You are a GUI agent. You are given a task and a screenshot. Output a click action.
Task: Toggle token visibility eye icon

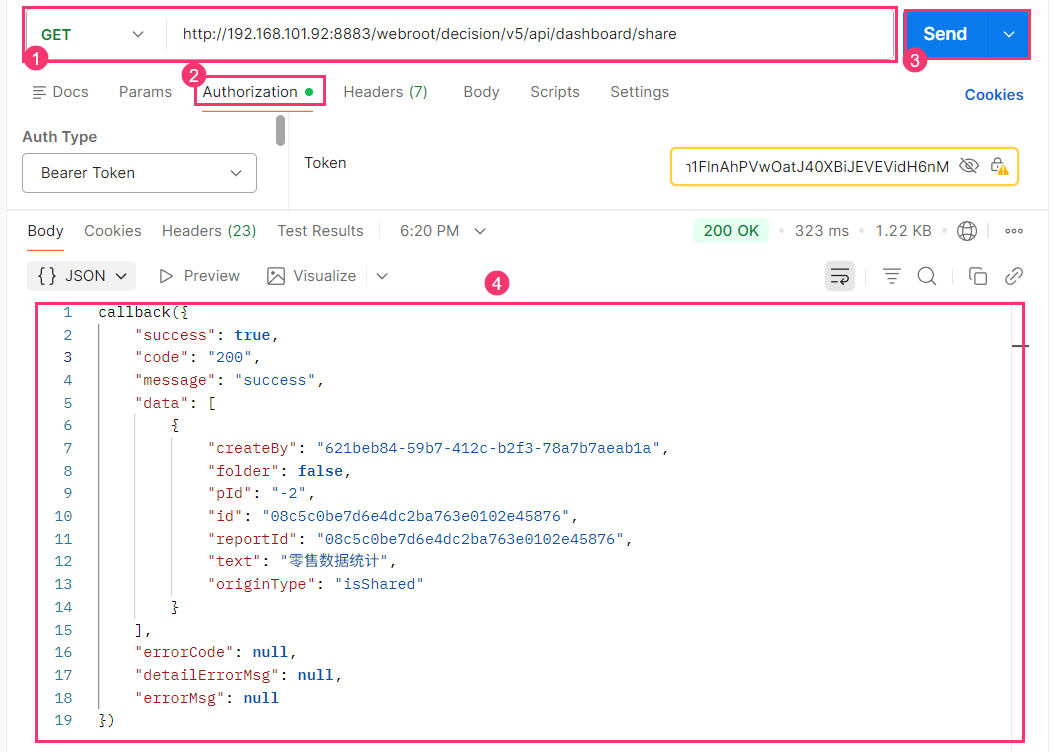click(969, 166)
